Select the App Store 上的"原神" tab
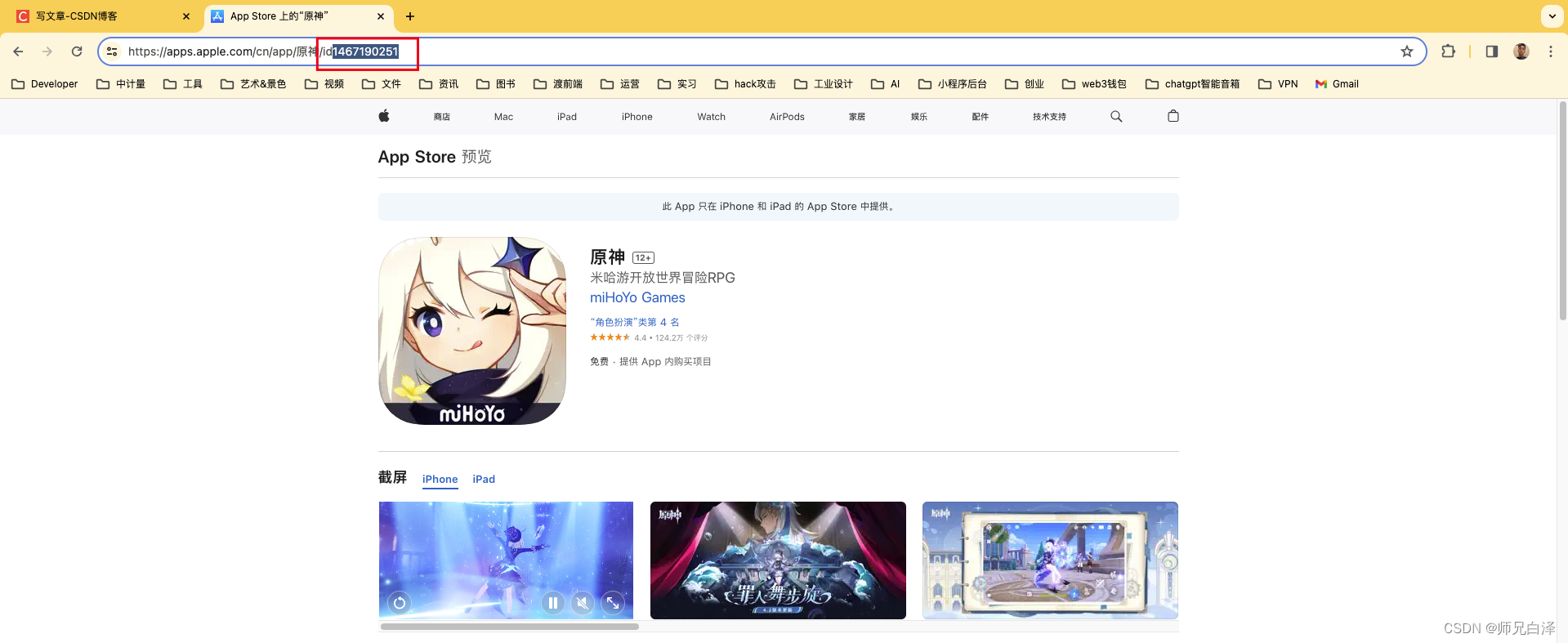The height and width of the screenshot is (643, 1568). [298, 16]
